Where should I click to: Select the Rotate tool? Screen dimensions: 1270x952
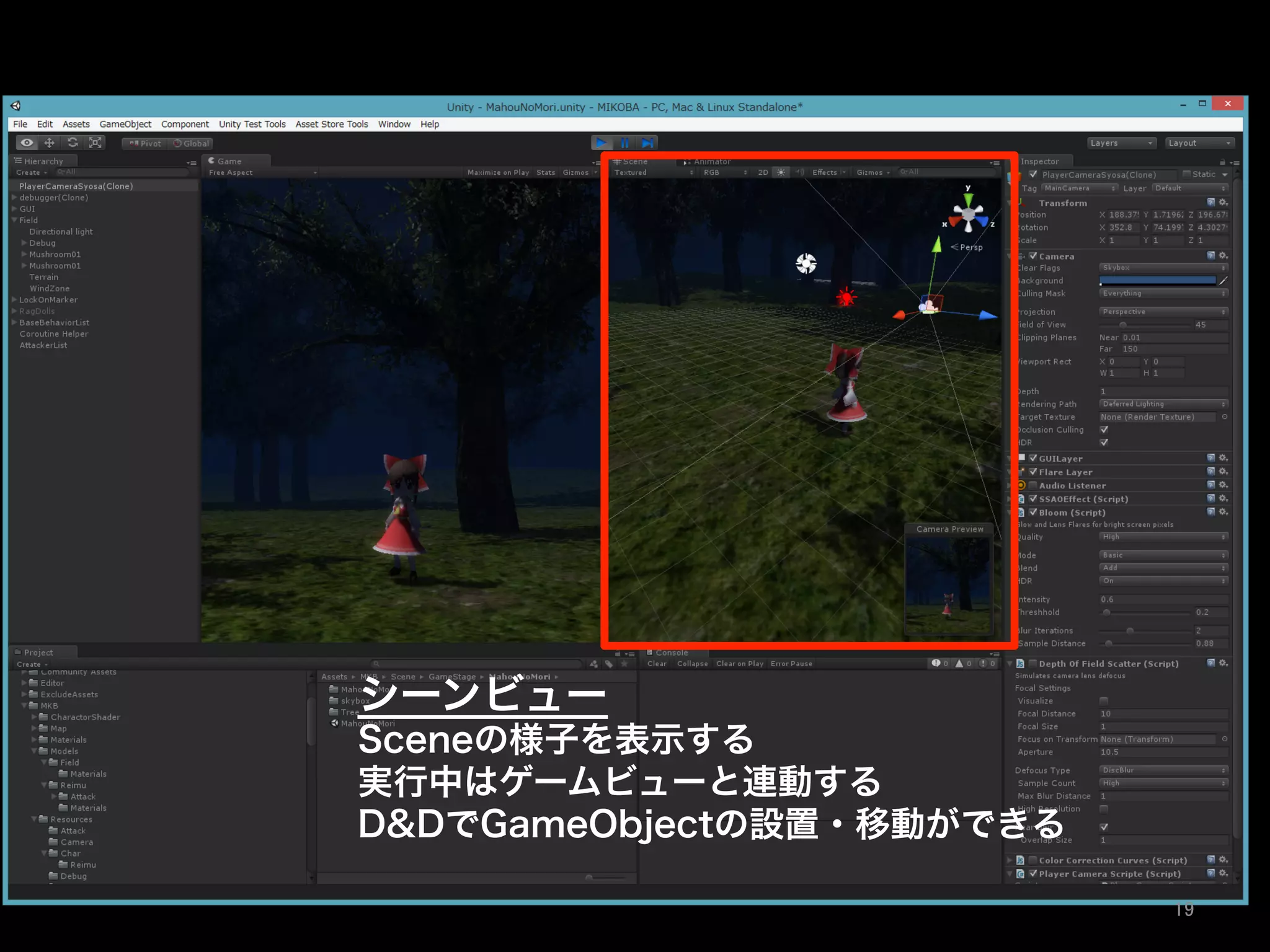pyautogui.click(x=72, y=143)
